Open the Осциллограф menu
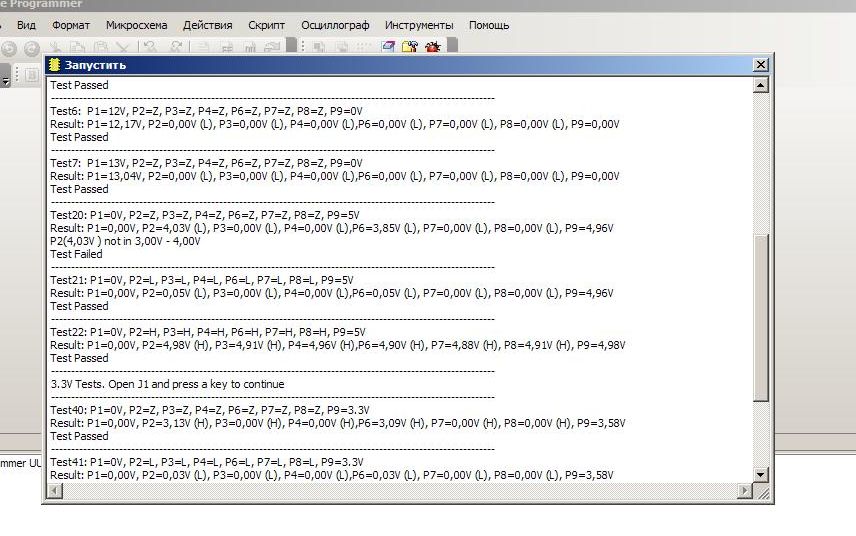 [335, 25]
